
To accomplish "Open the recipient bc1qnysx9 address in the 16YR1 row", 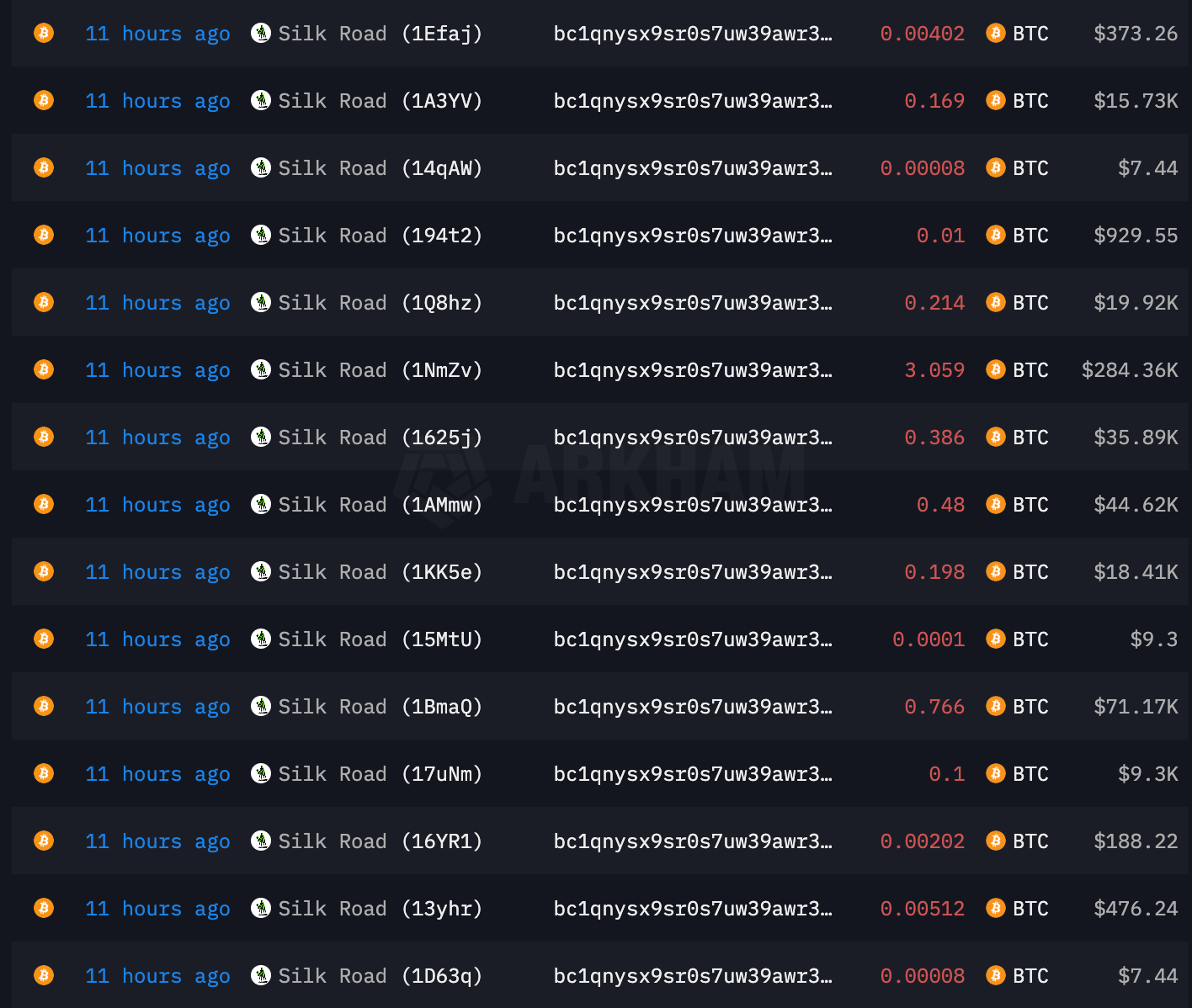I will click(692, 841).
